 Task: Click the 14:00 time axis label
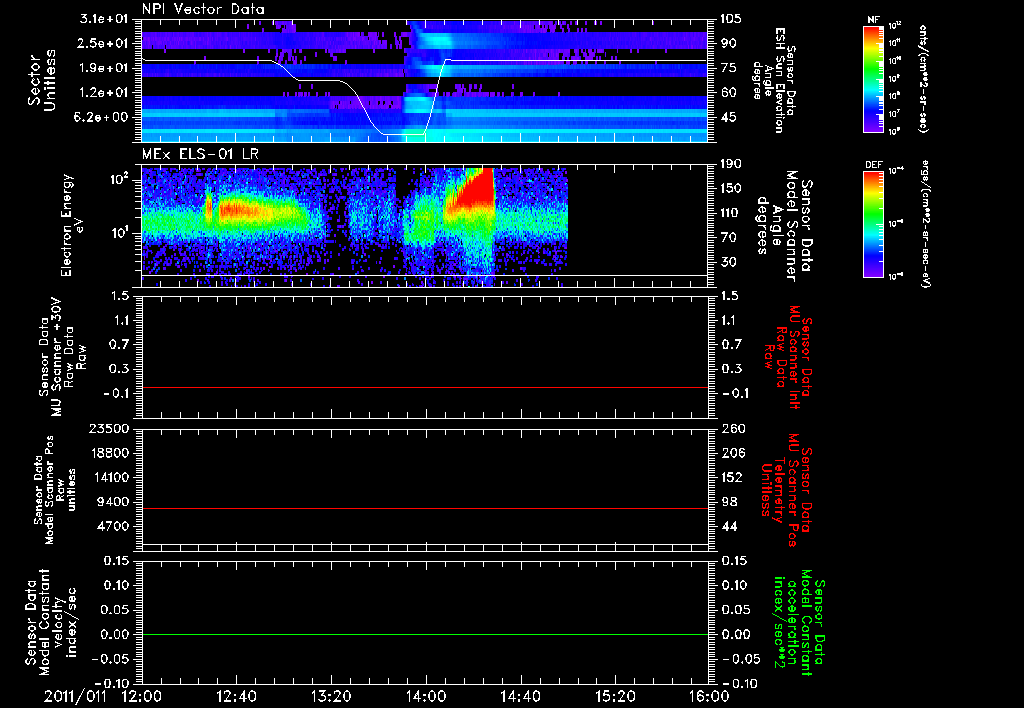(426, 697)
